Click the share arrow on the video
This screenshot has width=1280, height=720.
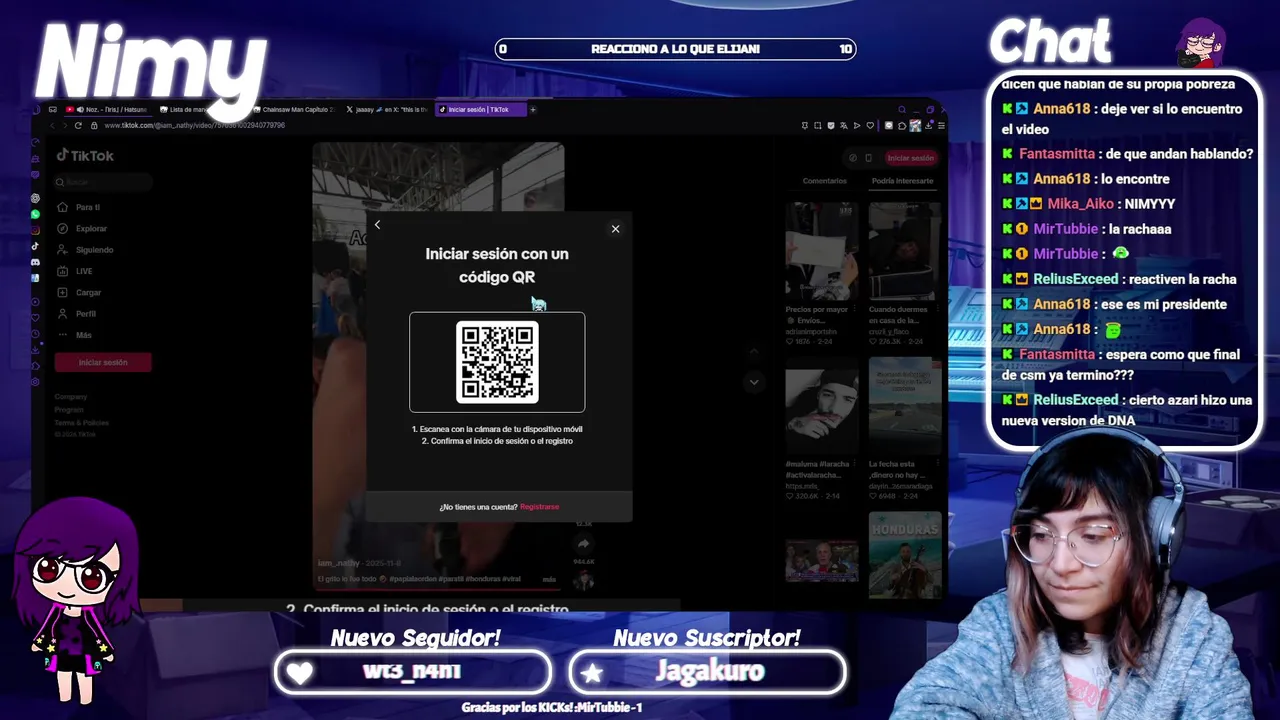click(x=583, y=544)
